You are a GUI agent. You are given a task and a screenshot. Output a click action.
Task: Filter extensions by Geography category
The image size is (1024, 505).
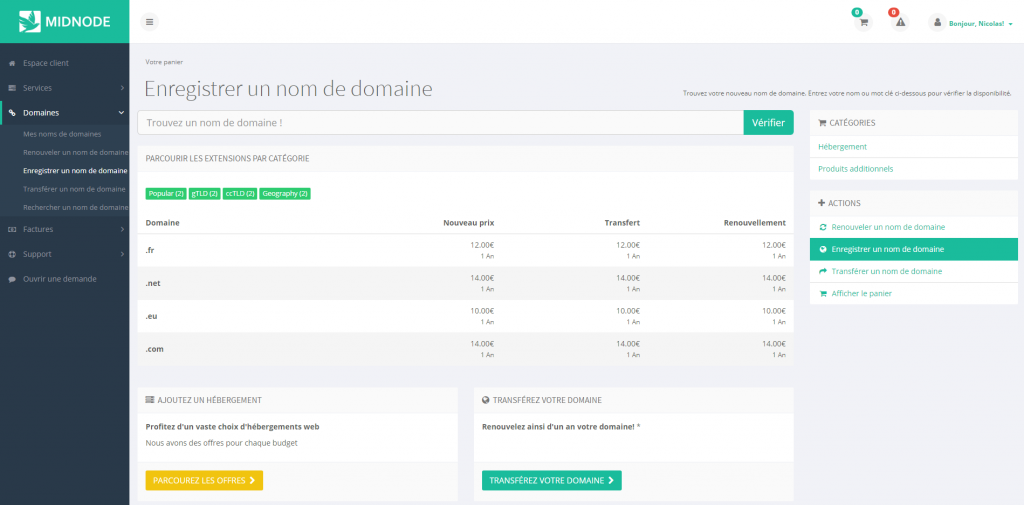click(285, 193)
